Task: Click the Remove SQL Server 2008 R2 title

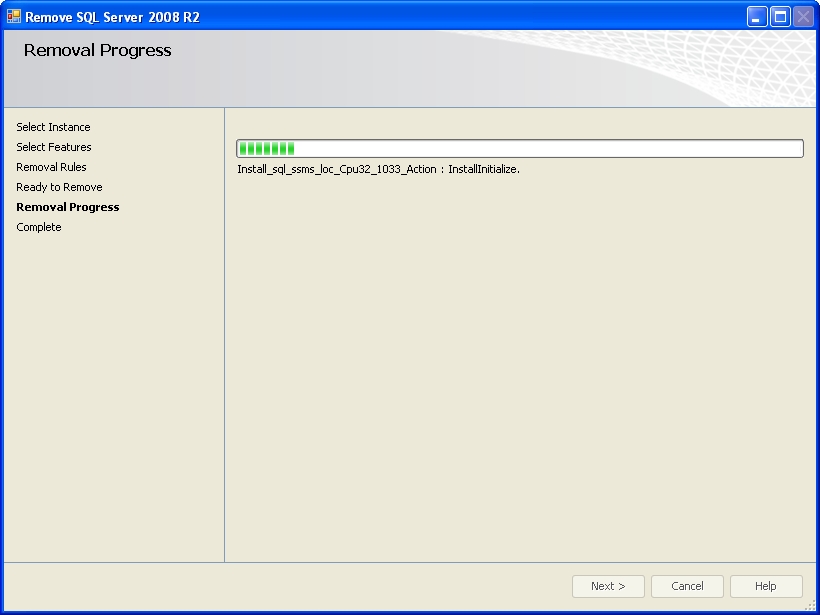Action: pyautogui.click(x=112, y=17)
